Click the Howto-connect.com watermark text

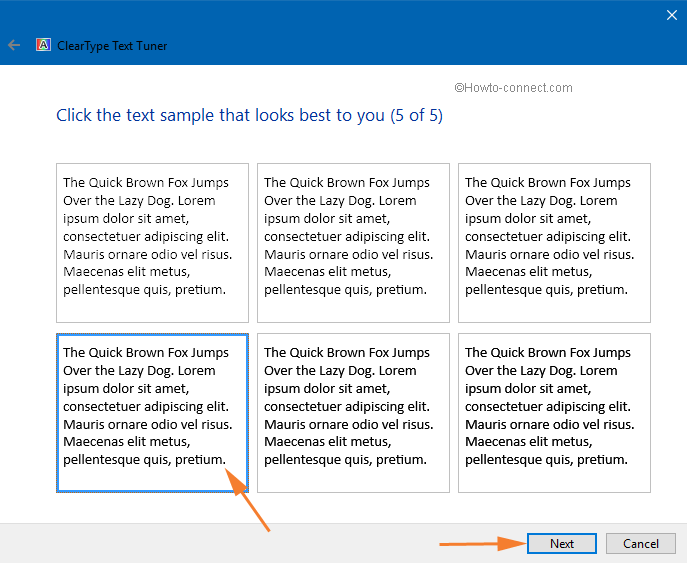point(513,88)
